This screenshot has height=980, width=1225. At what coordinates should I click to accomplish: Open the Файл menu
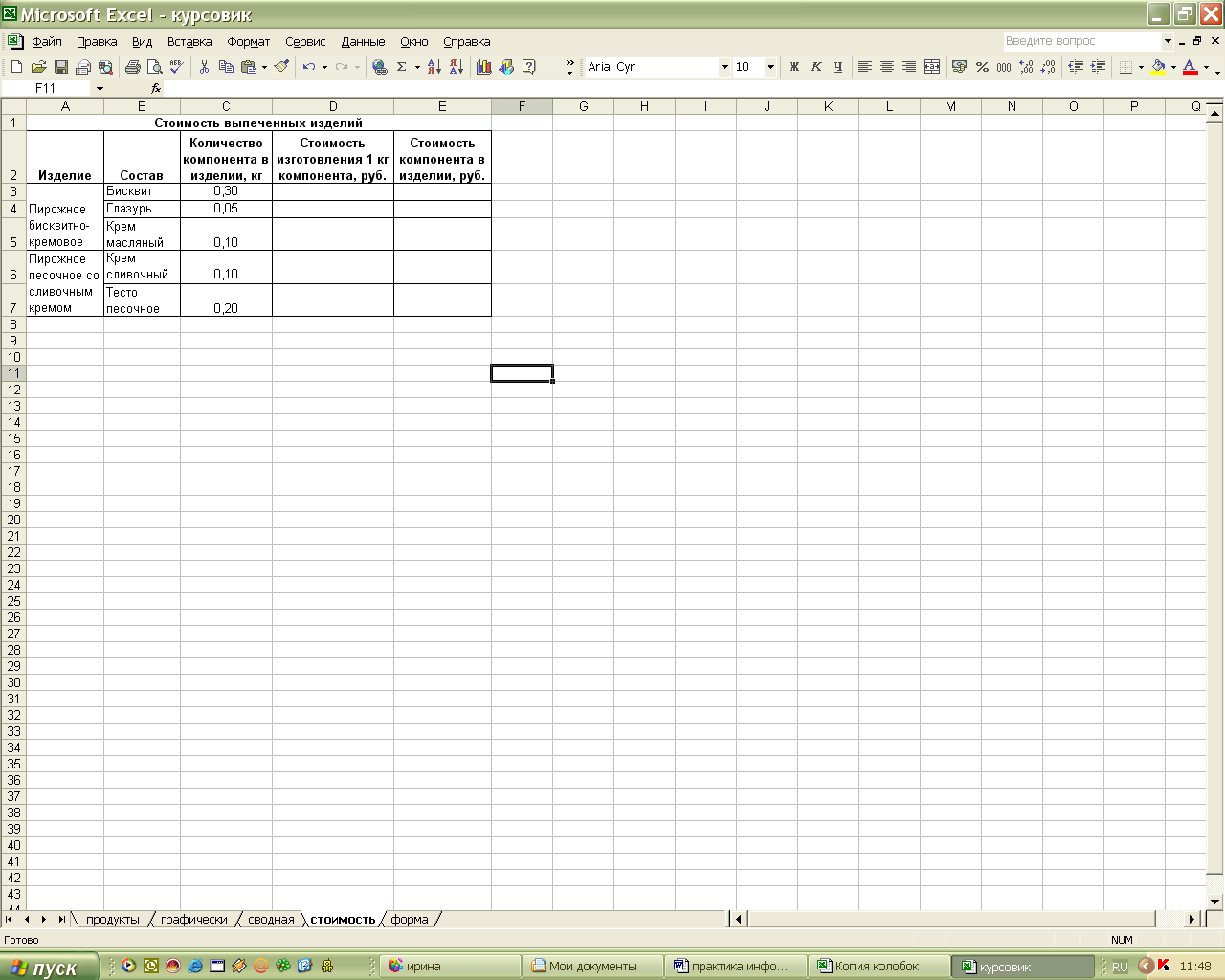pos(47,41)
